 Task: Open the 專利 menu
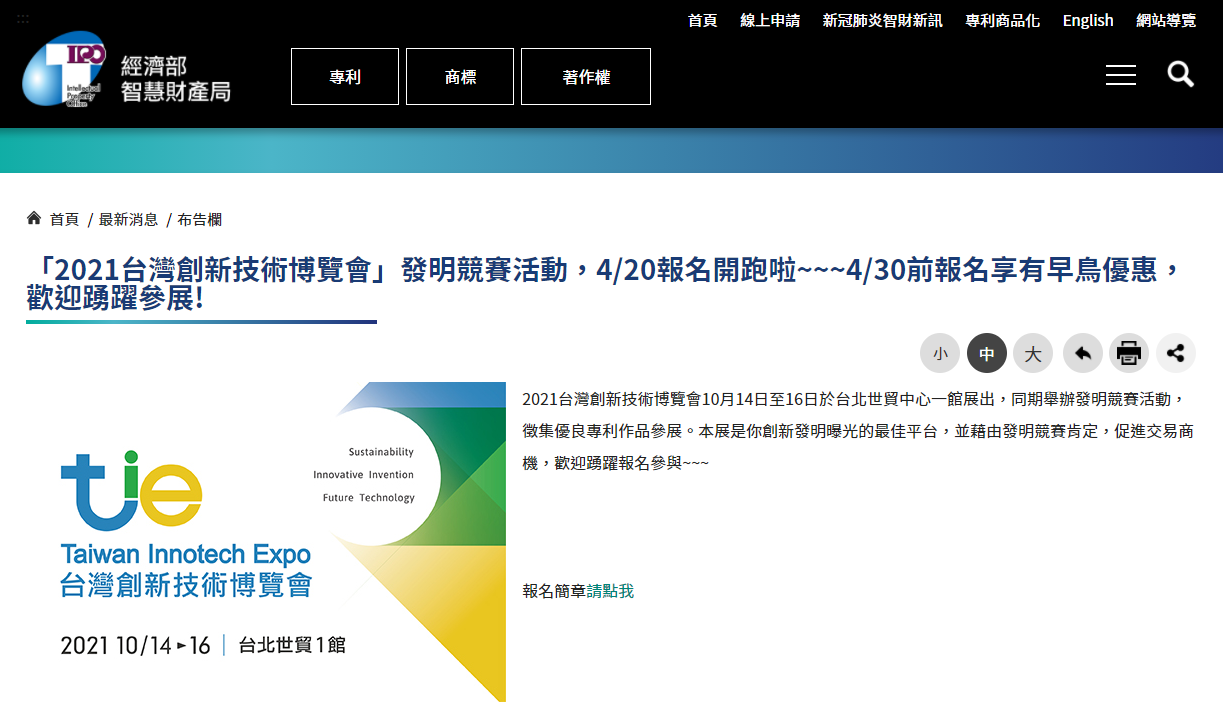tap(345, 76)
